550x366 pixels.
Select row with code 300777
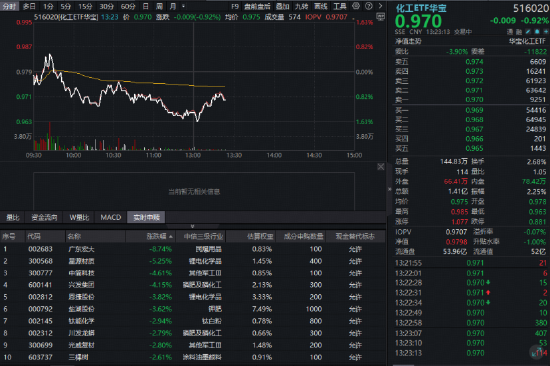click(x=193, y=273)
